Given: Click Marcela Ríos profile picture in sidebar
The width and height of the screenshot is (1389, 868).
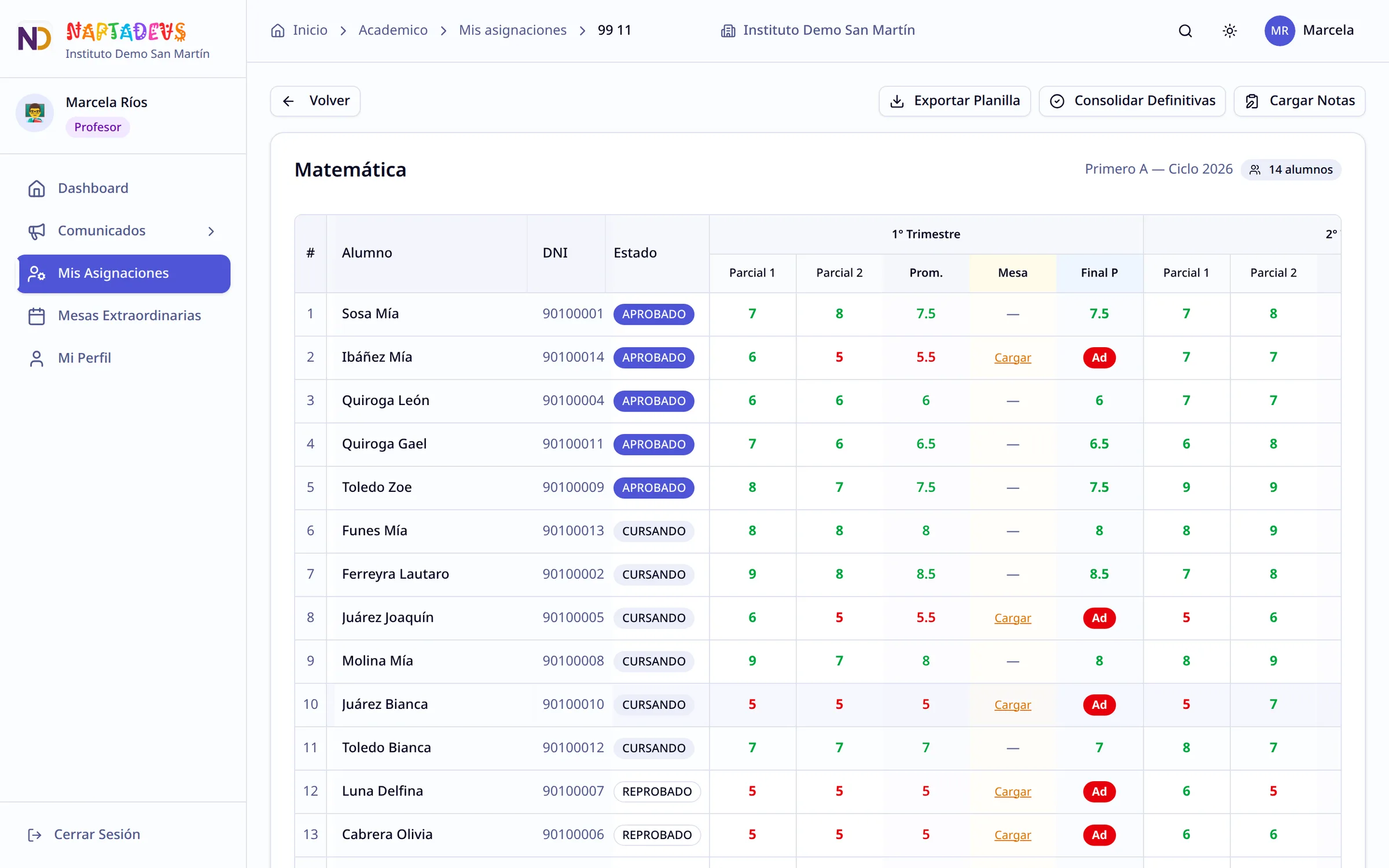Looking at the screenshot, I should [x=35, y=113].
